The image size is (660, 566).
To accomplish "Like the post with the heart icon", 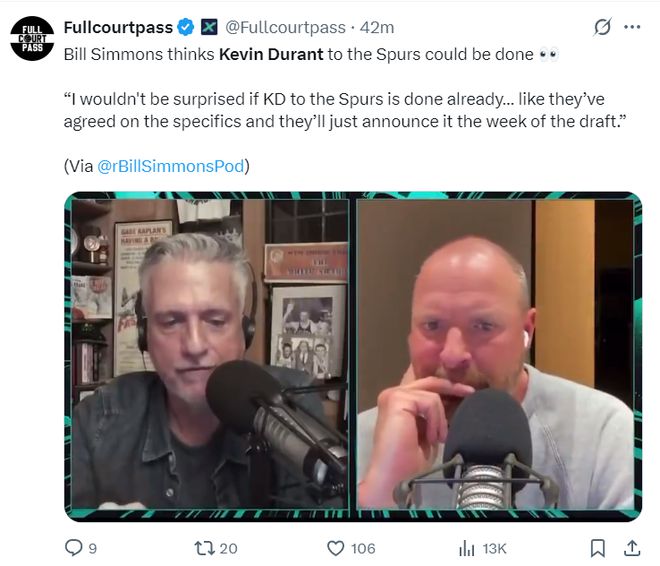I will pos(335,548).
